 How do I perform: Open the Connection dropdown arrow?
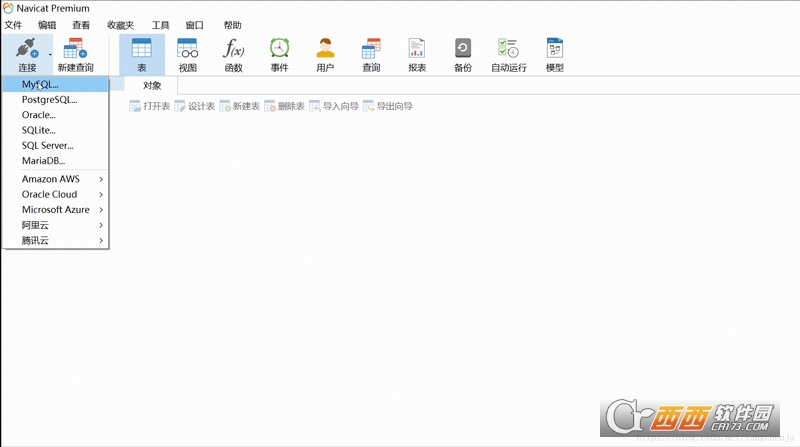50,54
